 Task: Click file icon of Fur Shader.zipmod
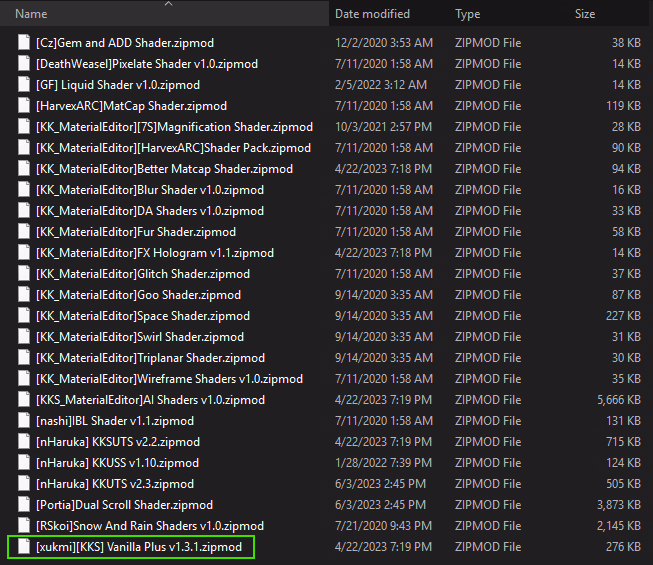click(25, 232)
